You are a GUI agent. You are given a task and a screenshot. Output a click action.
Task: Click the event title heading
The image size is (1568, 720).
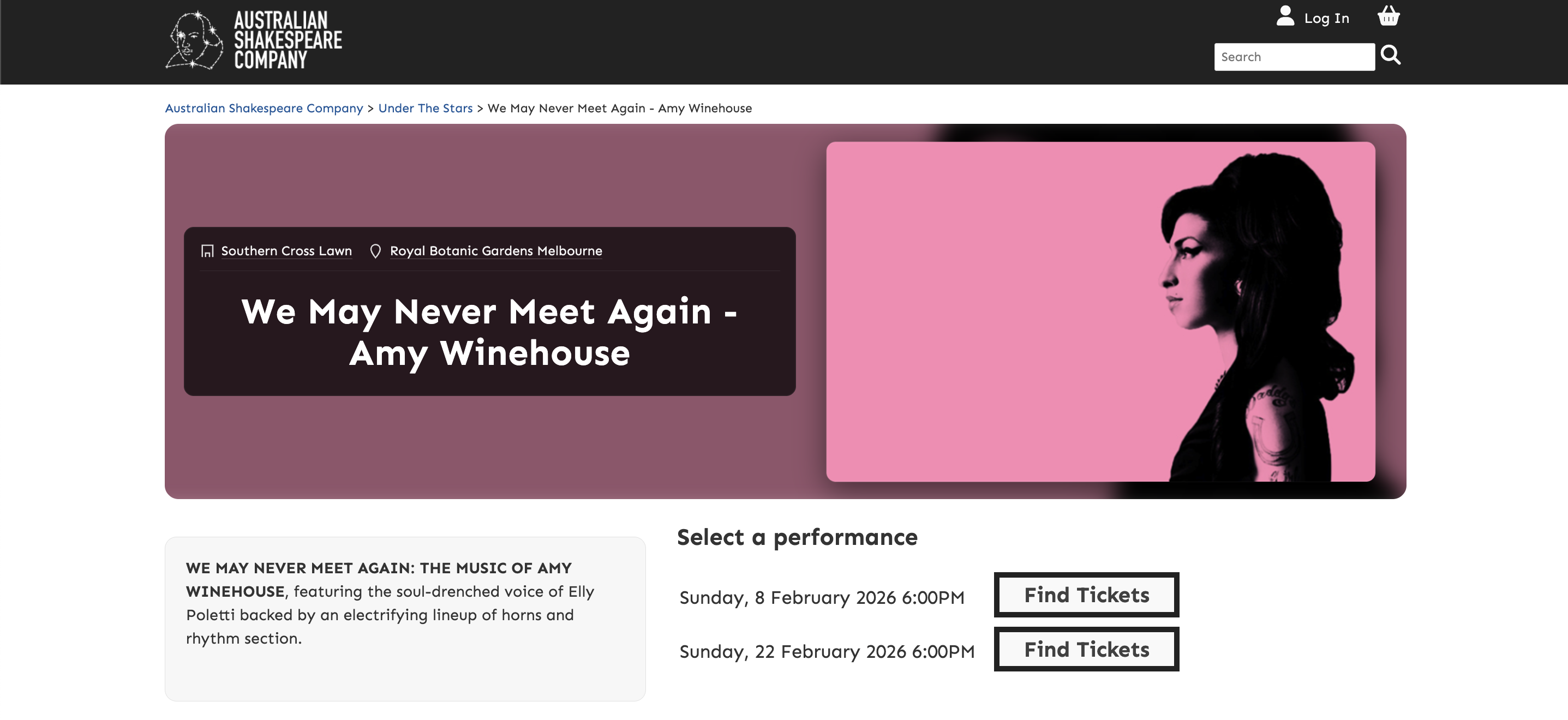[x=489, y=332]
